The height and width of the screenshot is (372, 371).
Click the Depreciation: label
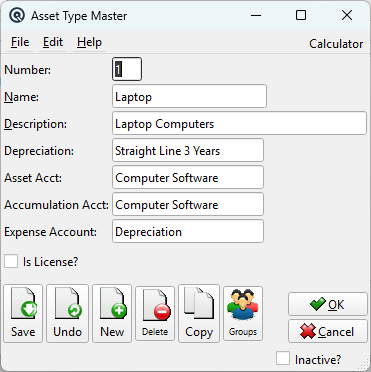pyautogui.click(x=39, y=151)
